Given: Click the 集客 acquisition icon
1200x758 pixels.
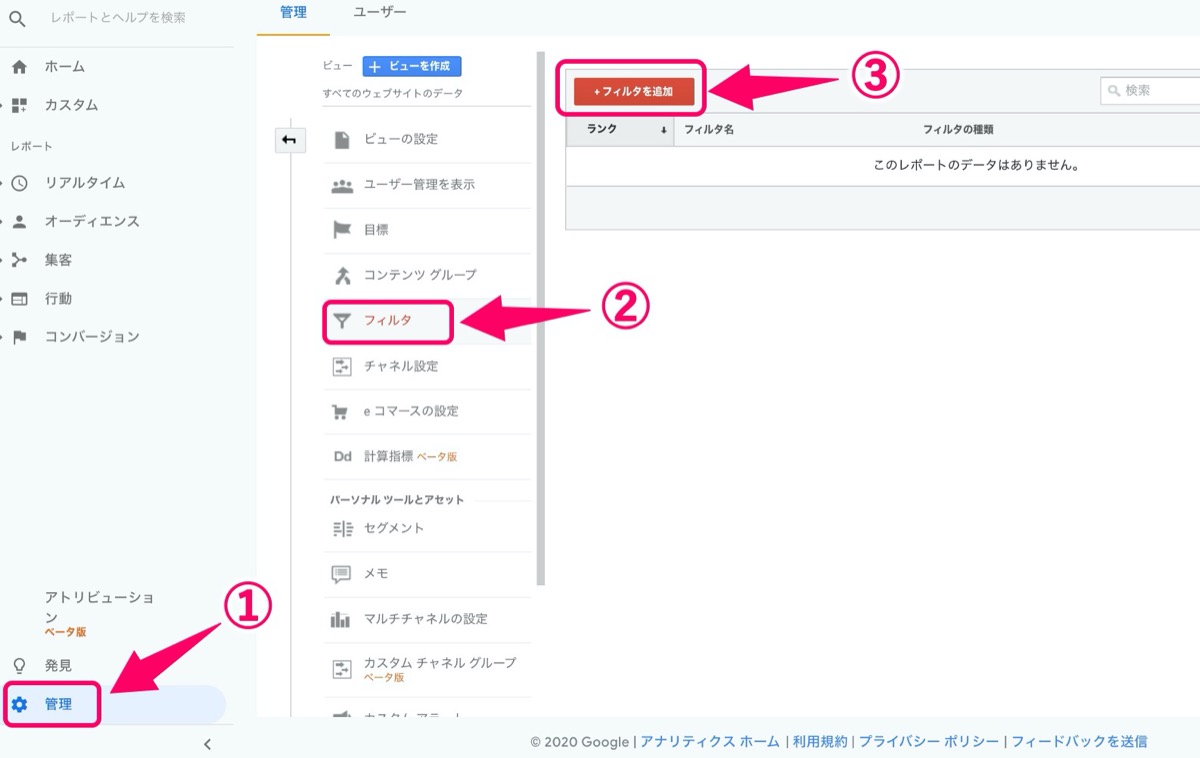Looking at the screenshot, I should [x=19, y=260].
